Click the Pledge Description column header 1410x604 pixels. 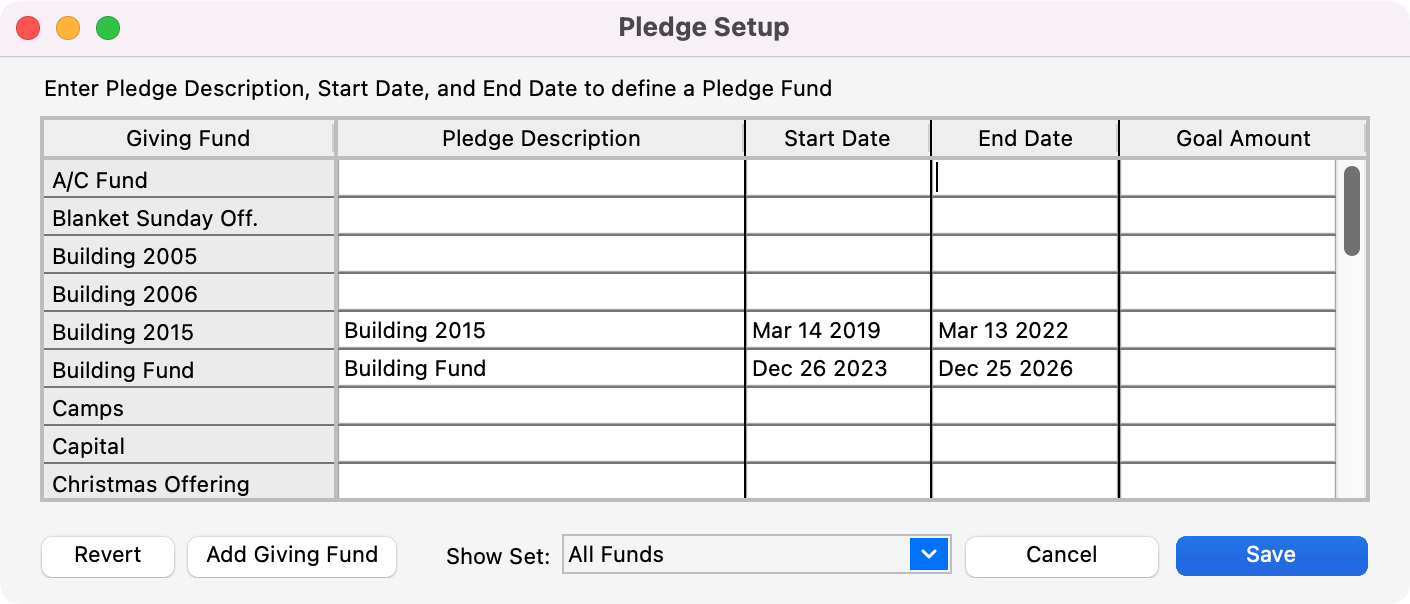(540, 138)
